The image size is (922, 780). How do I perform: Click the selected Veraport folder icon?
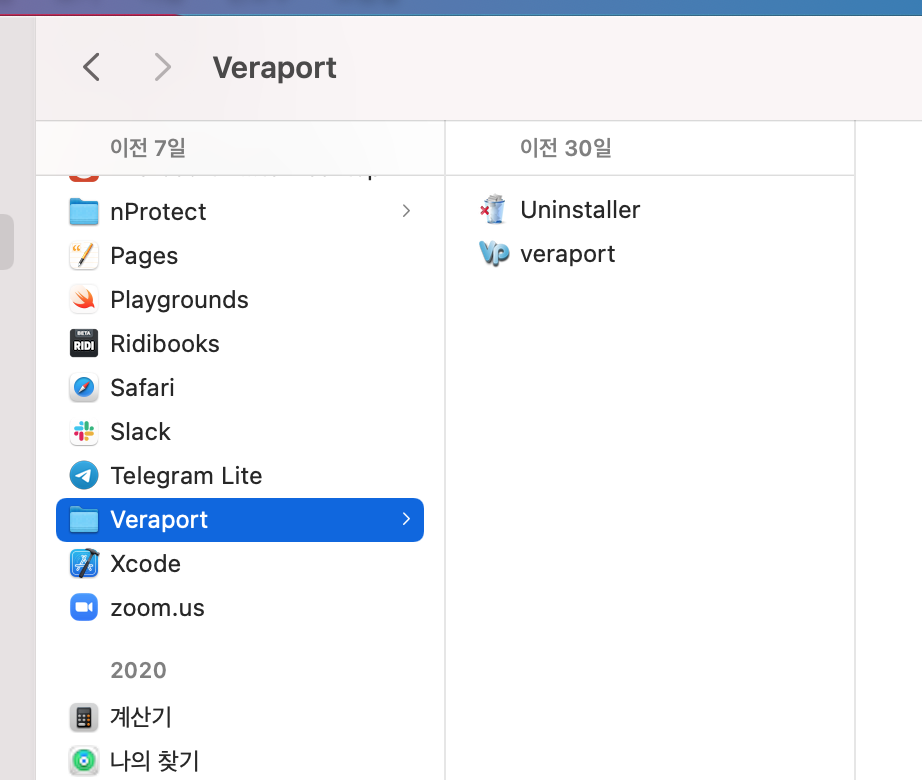84,520
